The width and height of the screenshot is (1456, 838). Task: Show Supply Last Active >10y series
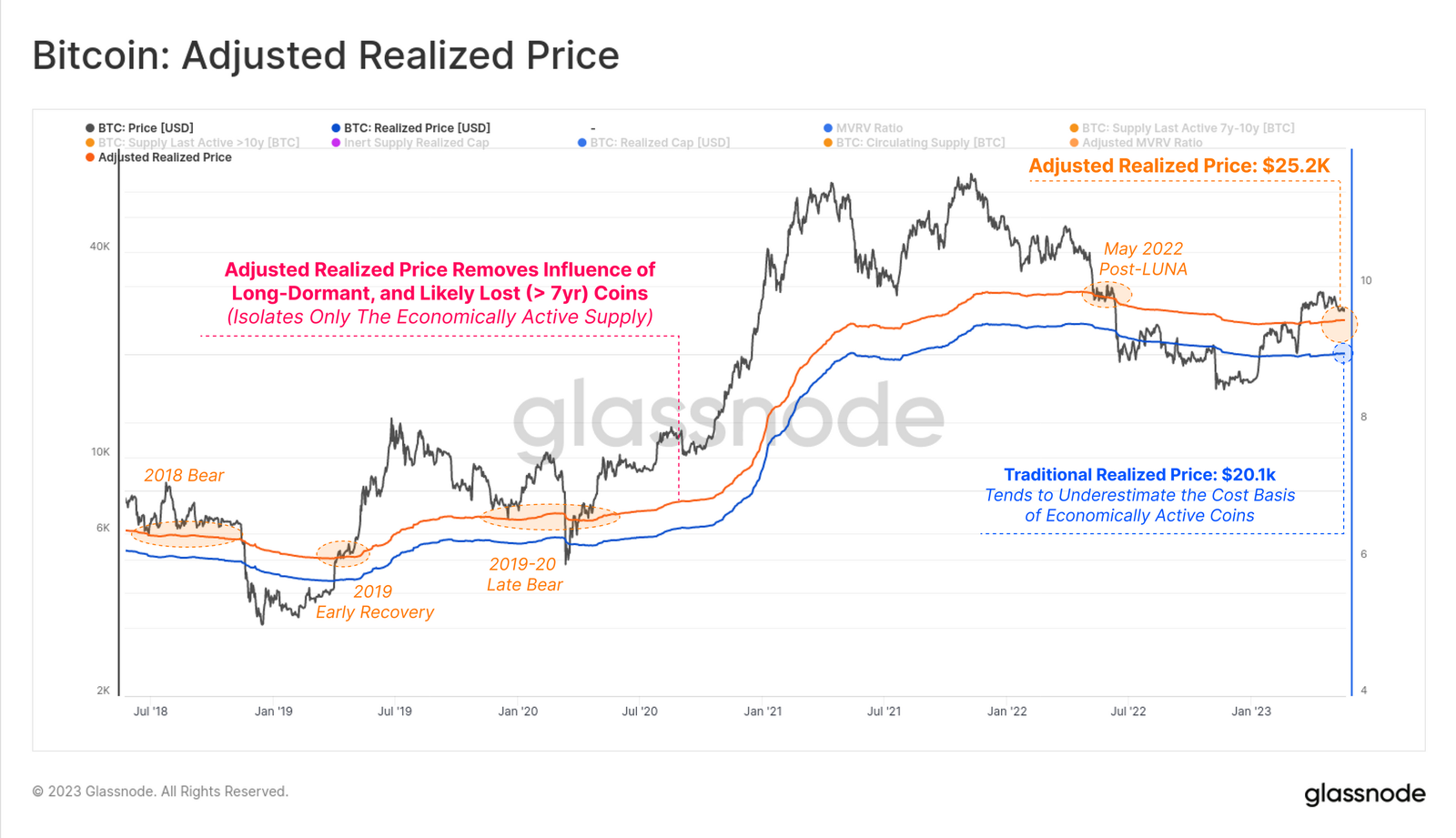coord(192,143)
